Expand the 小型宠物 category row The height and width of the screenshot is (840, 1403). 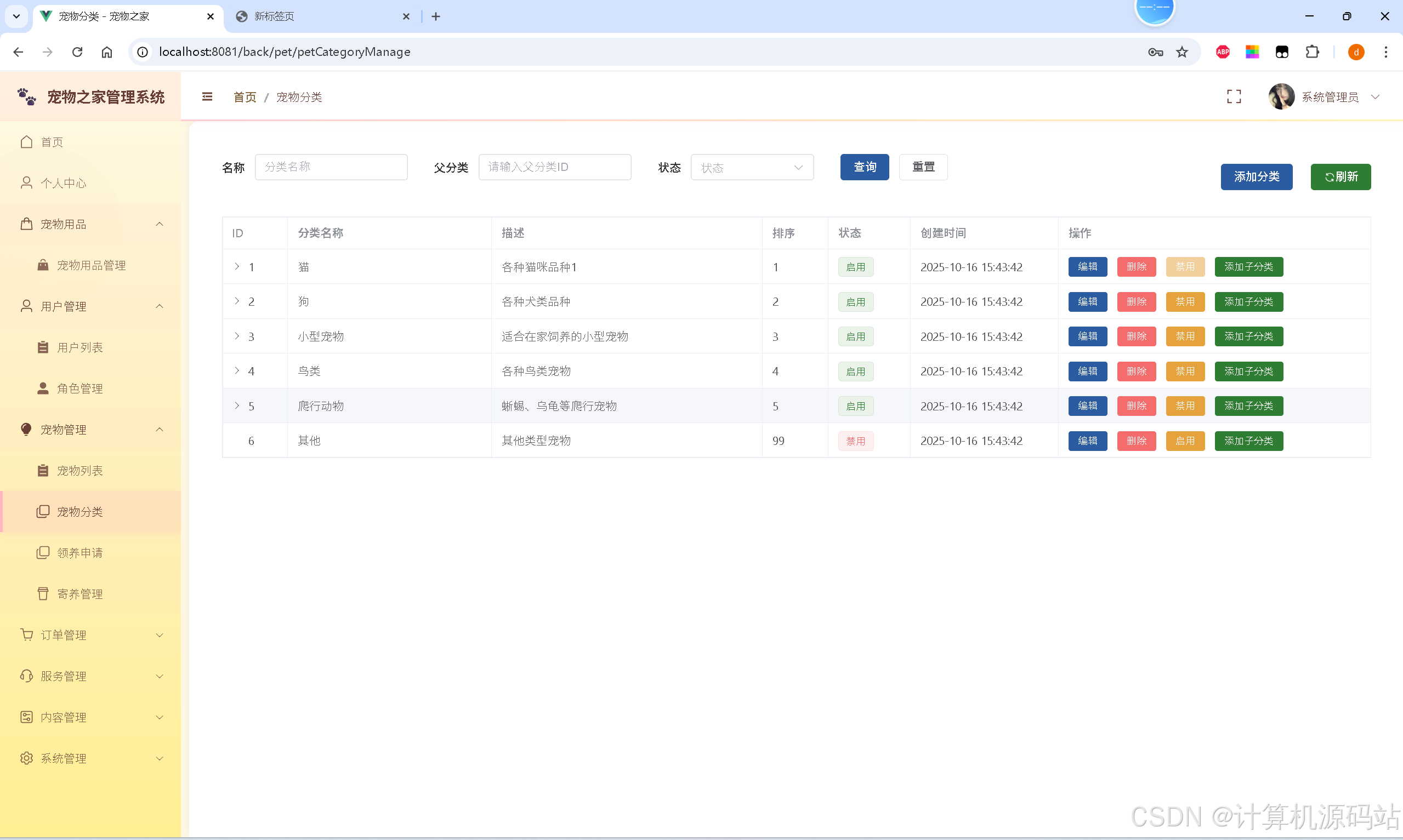pyautogui.click(x=237, y=336)
